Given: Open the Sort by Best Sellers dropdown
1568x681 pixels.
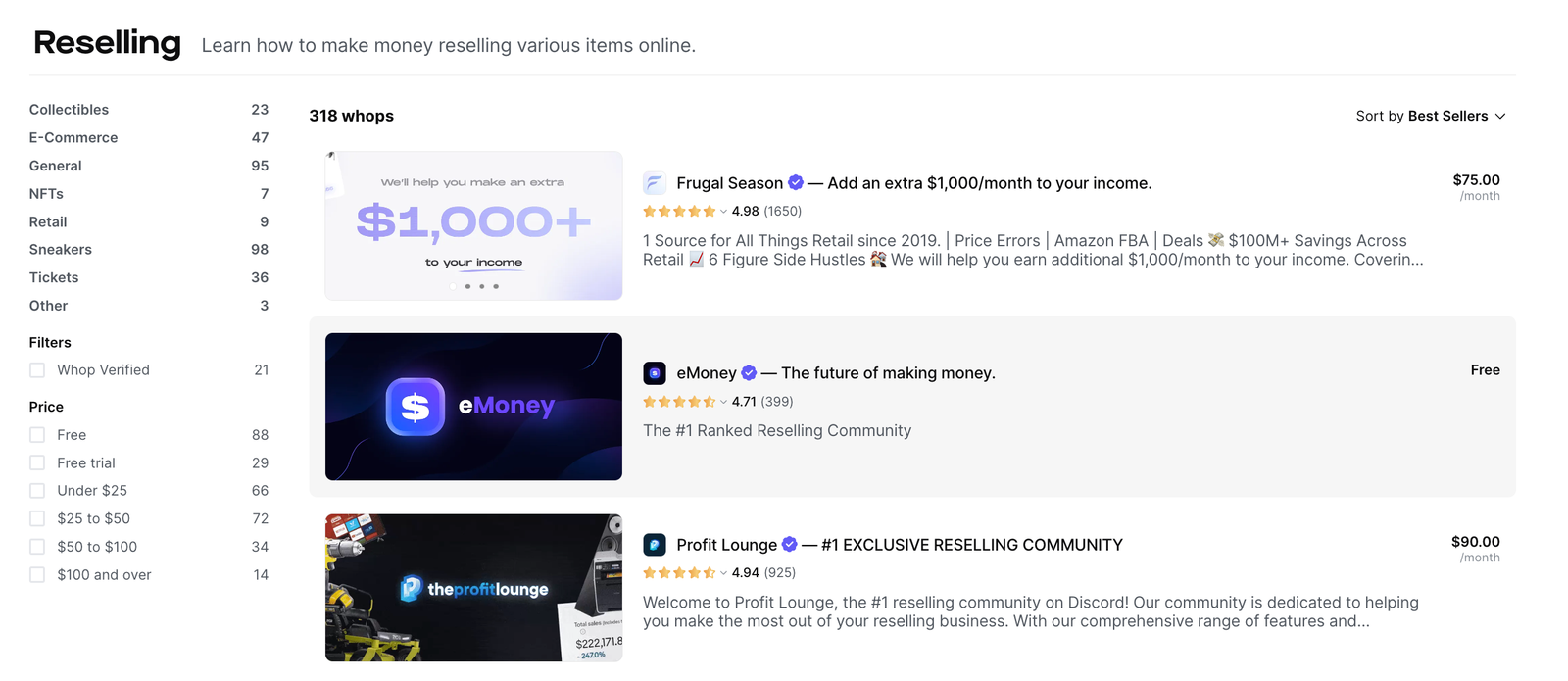Looking at the screenshot, I should pyautogui.click(x=1430, y=116).
